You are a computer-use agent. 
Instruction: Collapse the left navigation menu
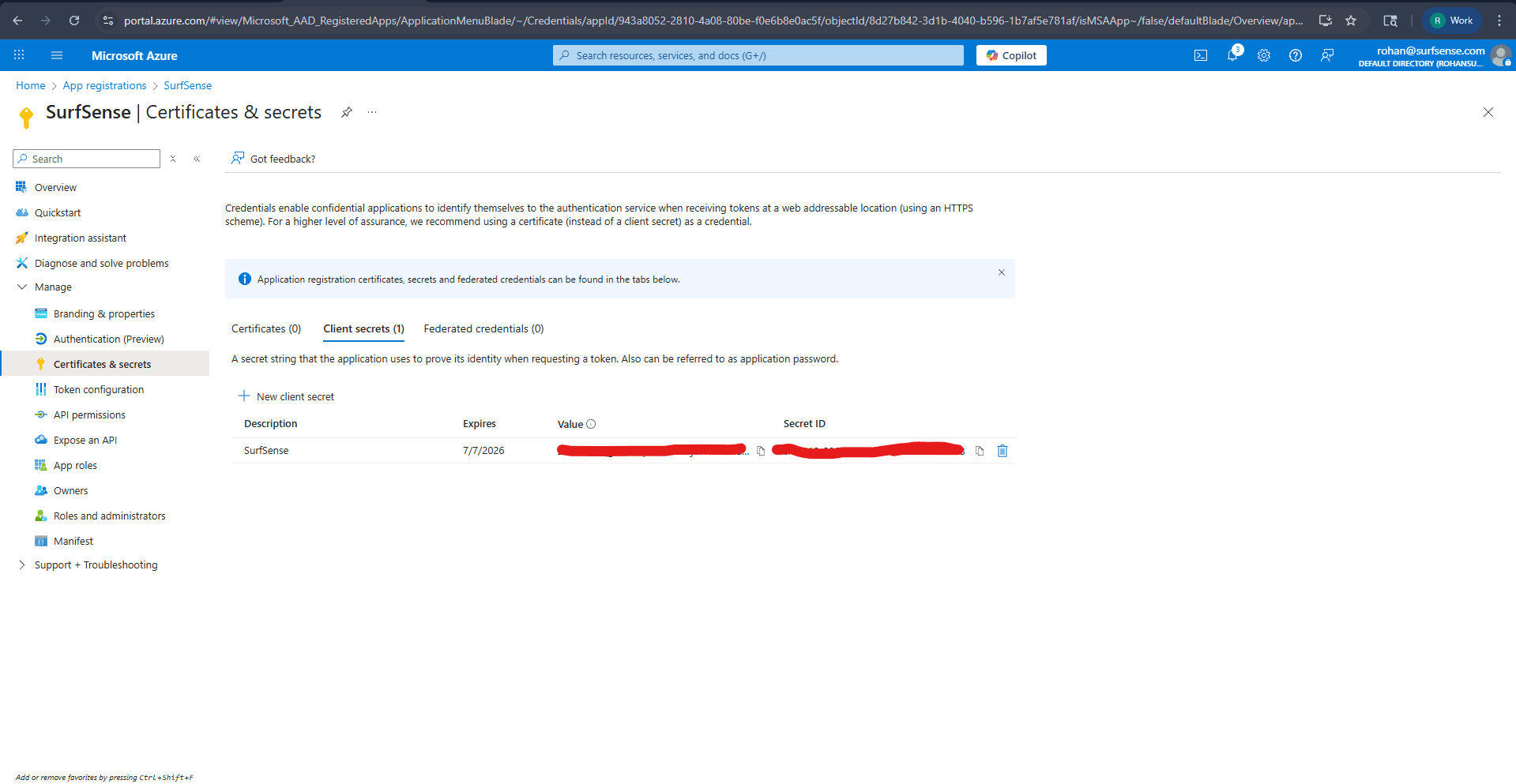[x=197, y=159]
